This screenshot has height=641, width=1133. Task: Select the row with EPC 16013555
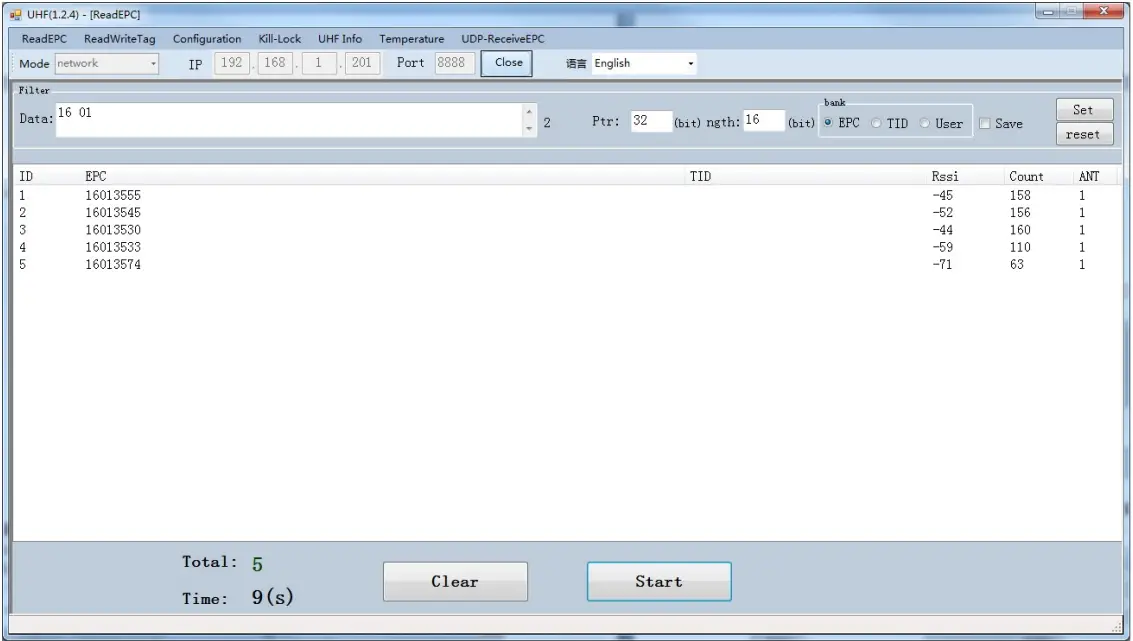pyautogui.click(x=567, y=196)
